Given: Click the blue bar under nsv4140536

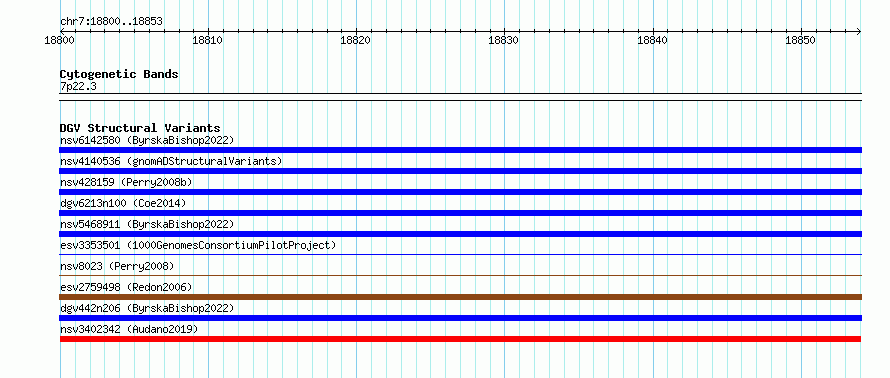Looking at the screenshot, I should tap(460, 171).
